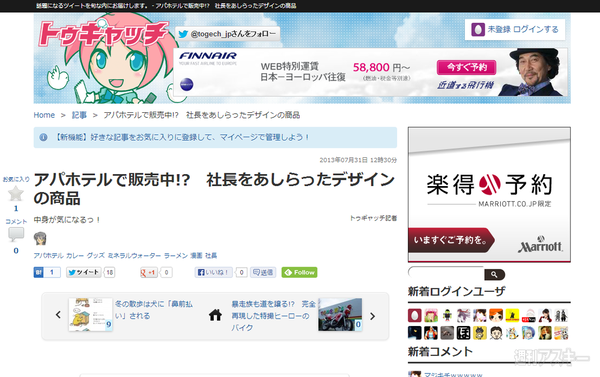Open the green Android robot avatar user
Screen dimensions: 600x377
(447, 315)
